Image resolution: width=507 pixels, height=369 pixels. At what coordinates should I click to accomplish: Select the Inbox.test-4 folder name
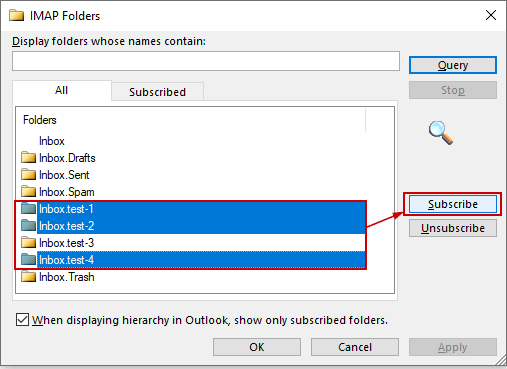pyautogui.click(x=66, y=260)
